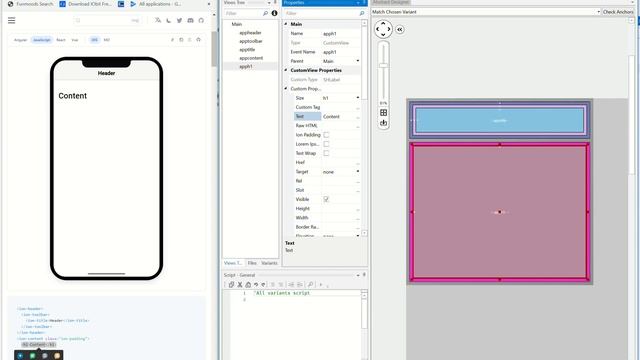The image size is (640, 360).
Task: Open the Size dropdown showing h1
Action: tap(358, 98)
